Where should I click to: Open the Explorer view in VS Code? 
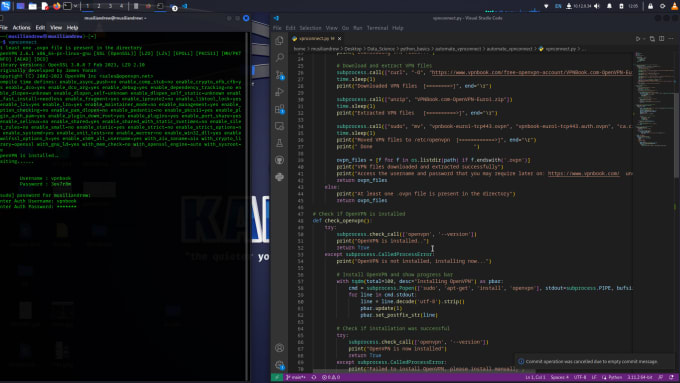[279, 40]
